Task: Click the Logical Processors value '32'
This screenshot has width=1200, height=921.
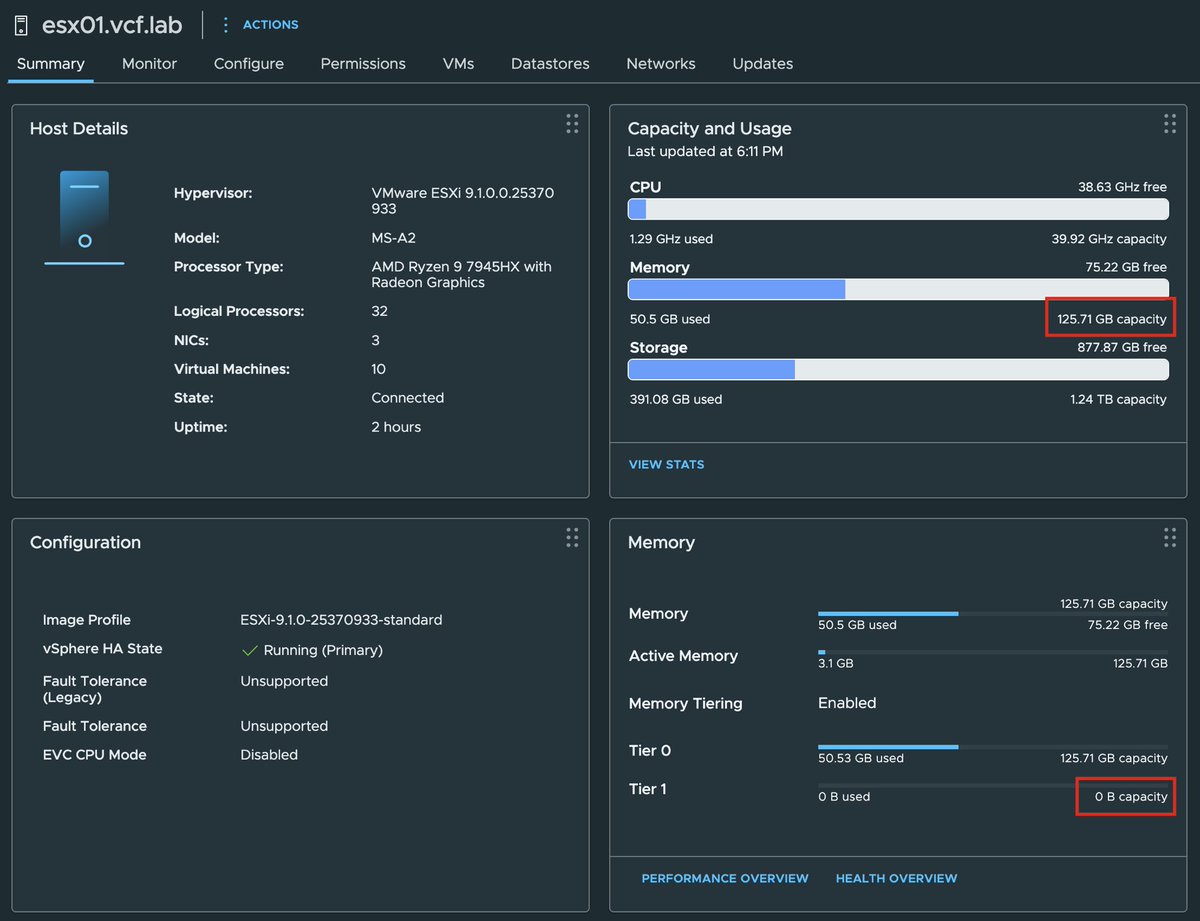Action: coord(379,311)
